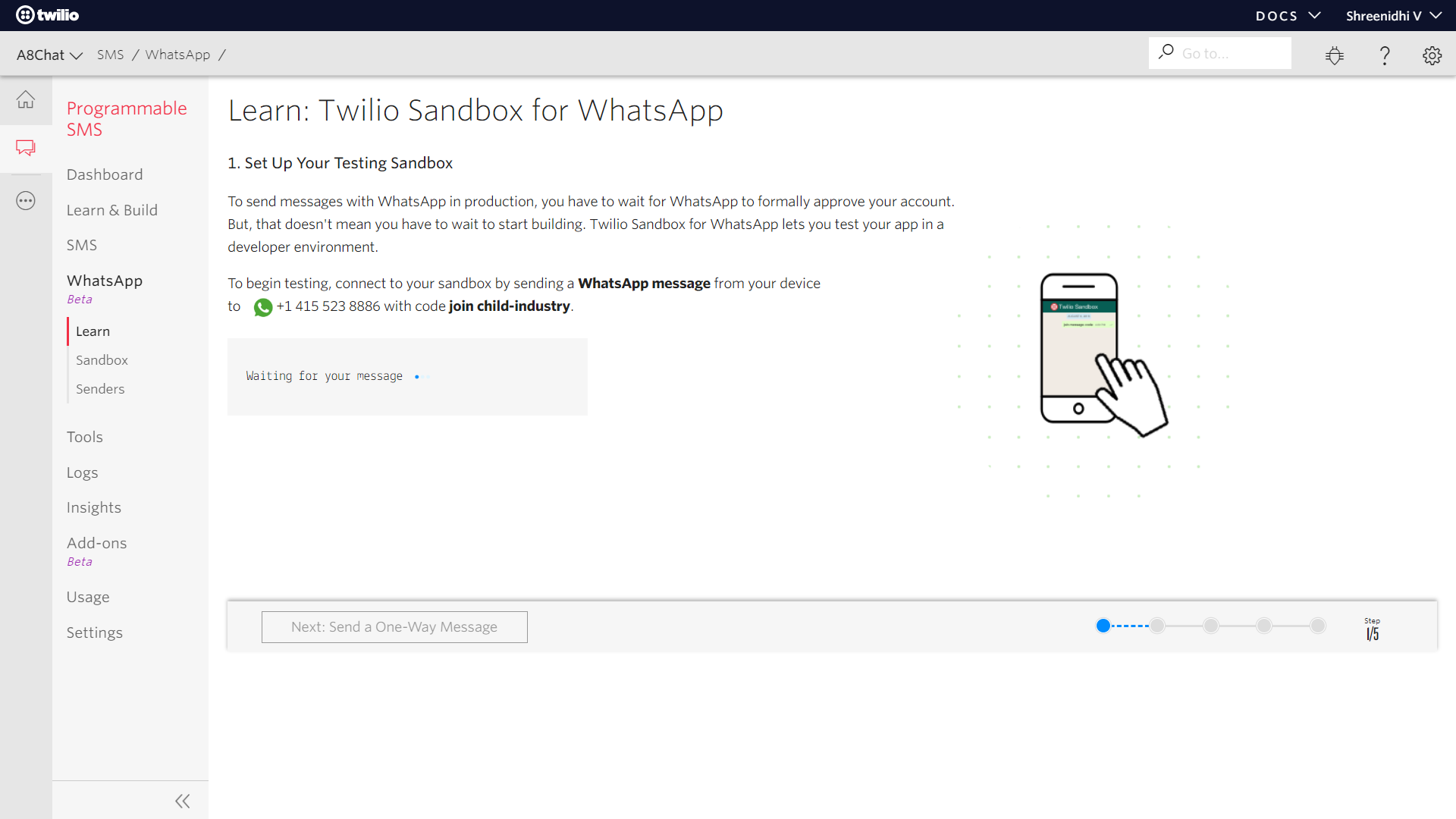Open Insights in the sidebar
1456x819 pixels.
[x=94, y=508]
